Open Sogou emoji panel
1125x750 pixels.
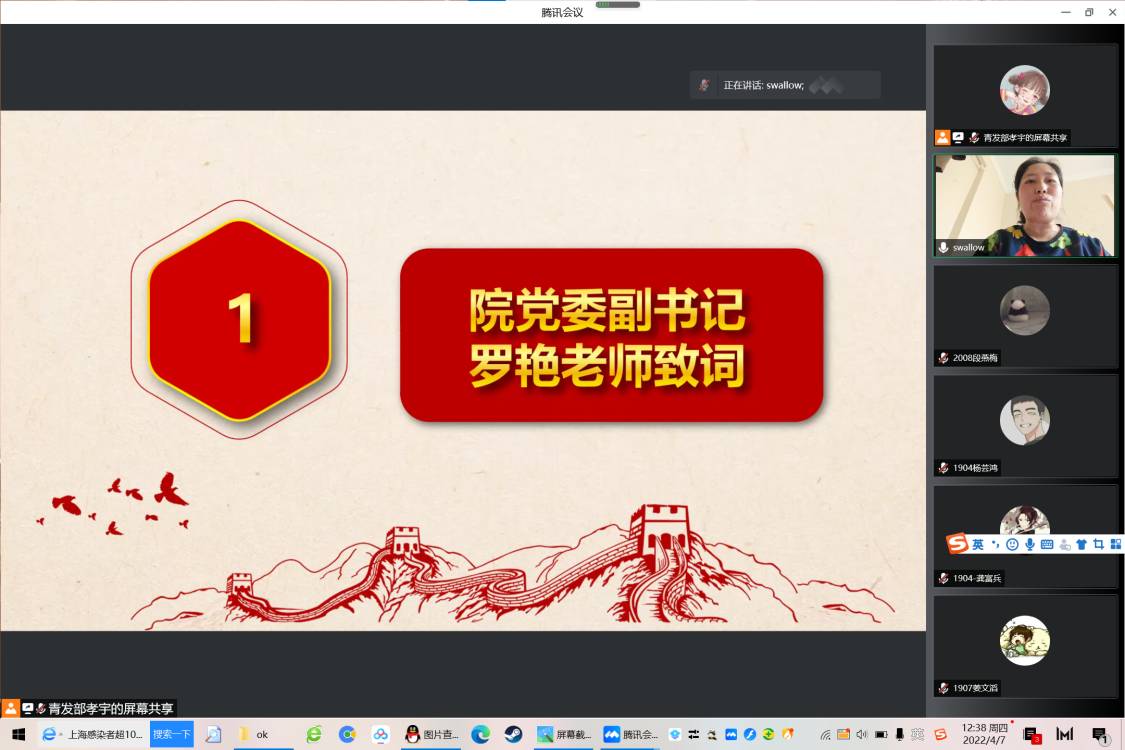point(1012,544)
